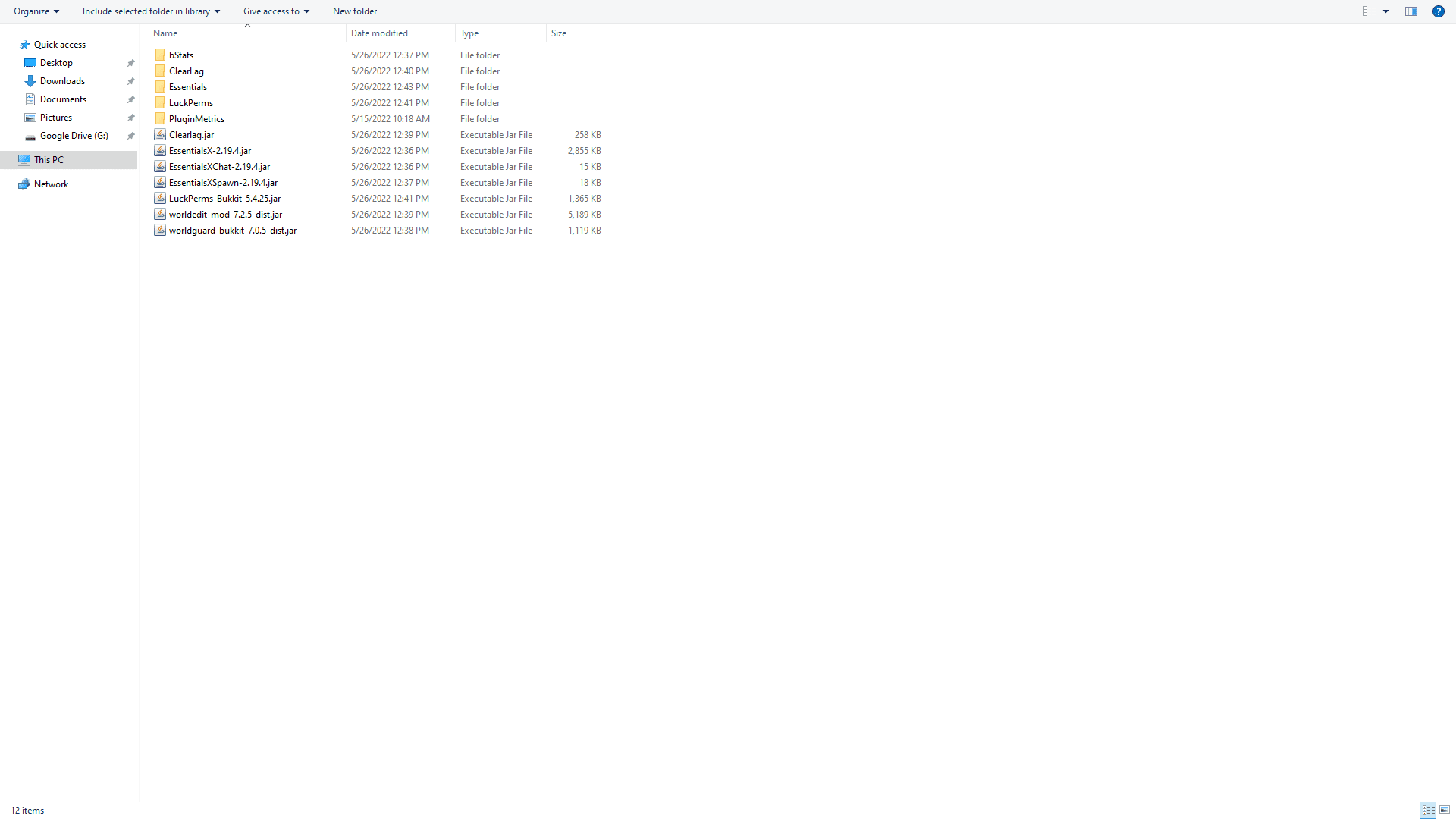Toggle the preview pane icon

pos(1411,11)
